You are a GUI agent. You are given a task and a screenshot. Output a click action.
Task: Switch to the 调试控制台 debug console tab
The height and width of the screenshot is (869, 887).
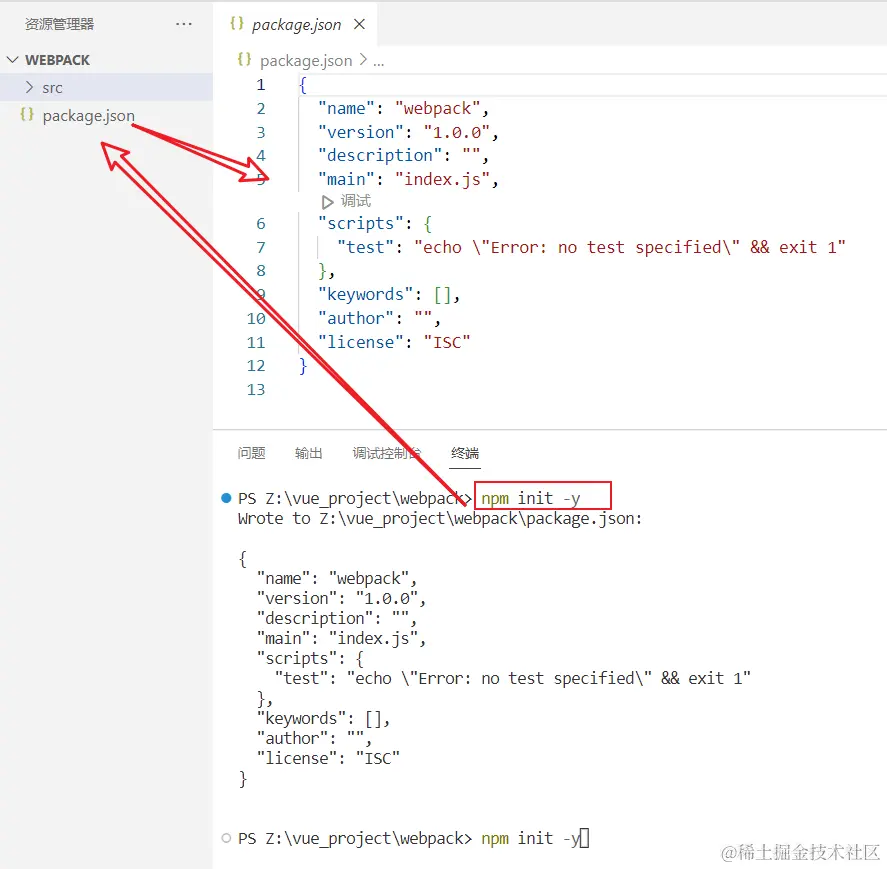[386, 453]
